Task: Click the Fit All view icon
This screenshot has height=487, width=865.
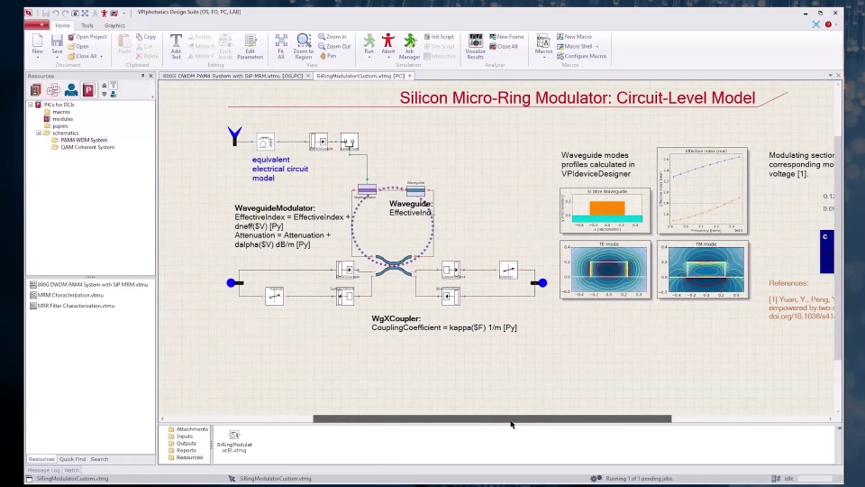Action: tap(280, 44)
